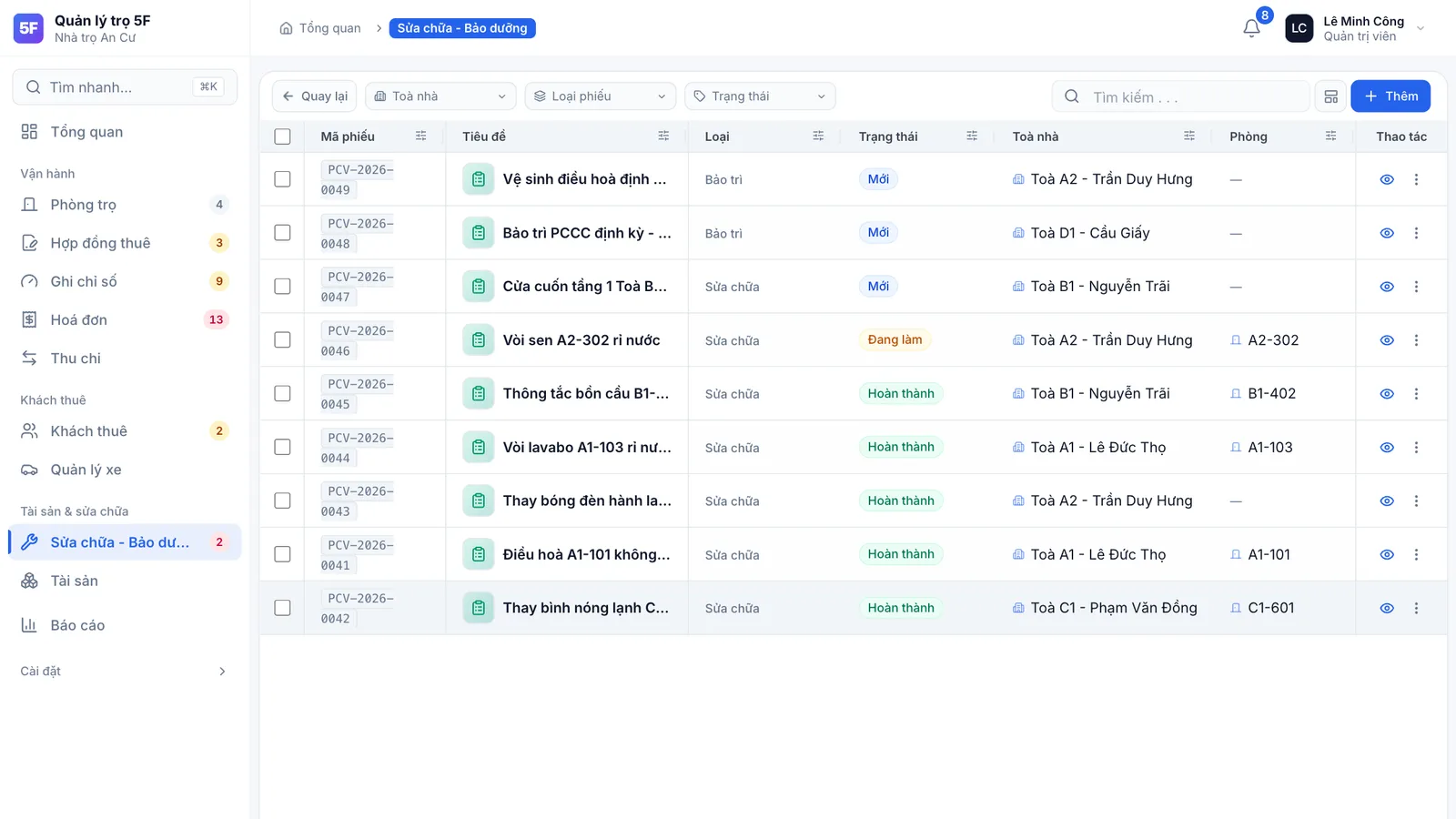Click the Quay lại button
Image resolution: width=1456 pixels, height=819 pixels.
coord(314,96)
